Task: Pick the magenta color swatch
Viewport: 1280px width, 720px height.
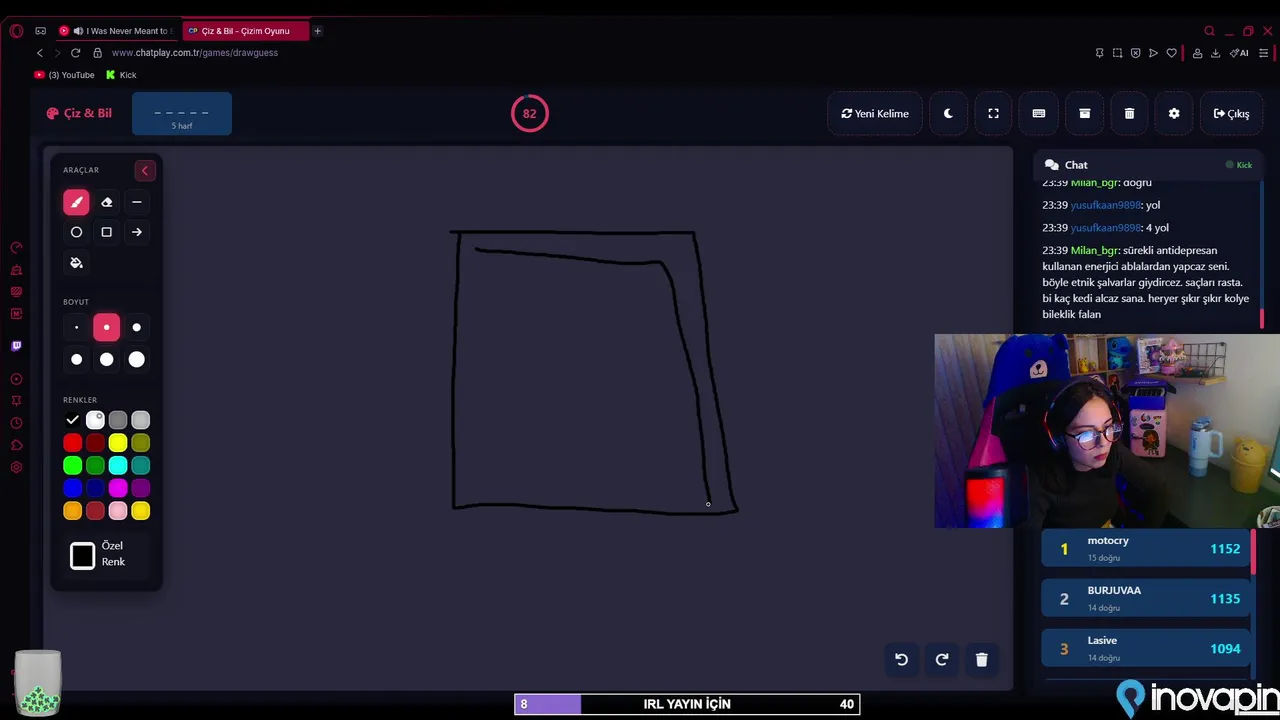Action: pyautogui.click(x=118, y=488)
